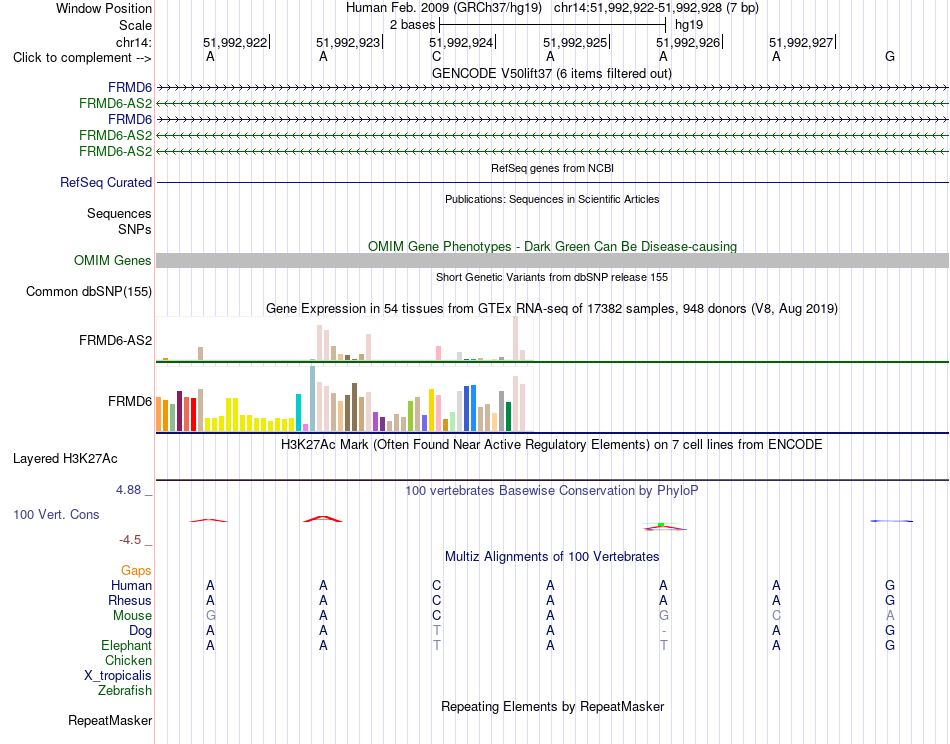Open the RefSeq Curated track label

point(106,182)
